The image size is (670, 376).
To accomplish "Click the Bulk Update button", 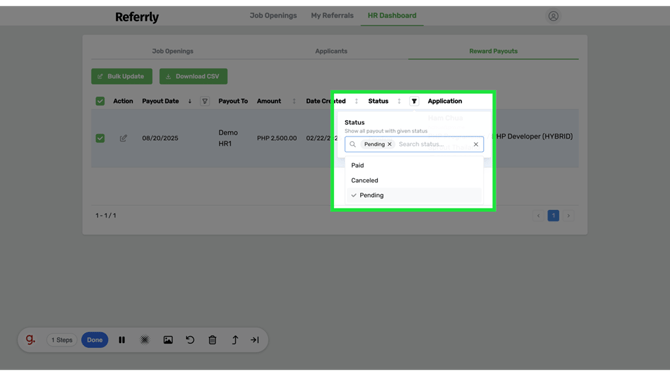I will click(122, 76).
